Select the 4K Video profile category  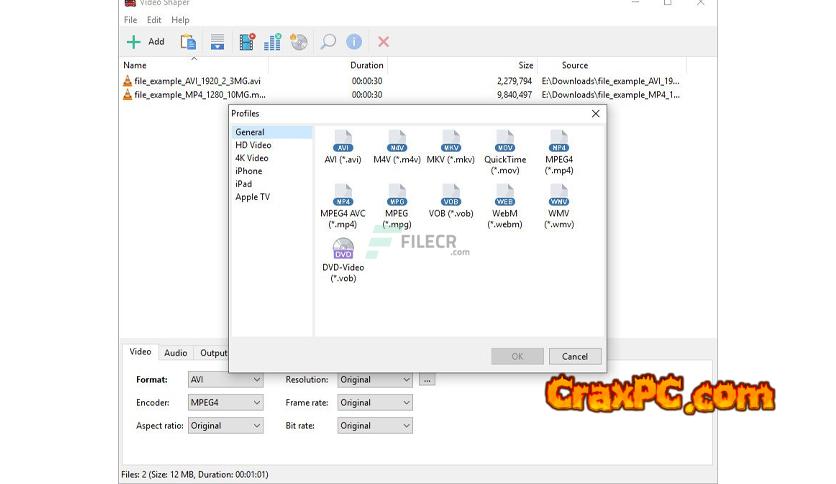(252, 158)
